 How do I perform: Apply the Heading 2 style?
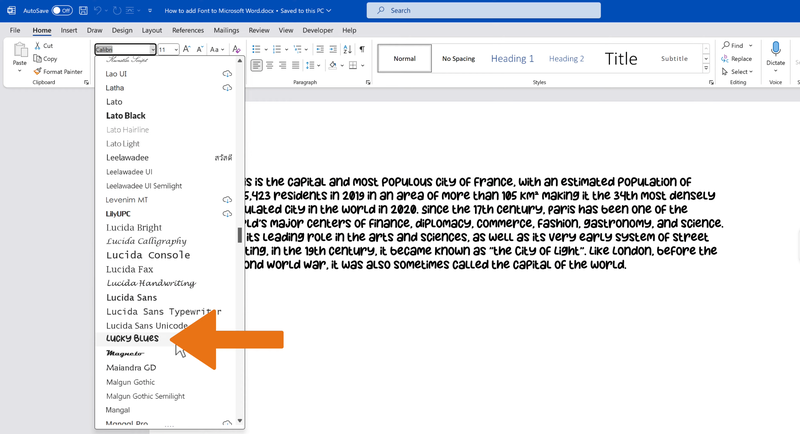click(566, 58)
